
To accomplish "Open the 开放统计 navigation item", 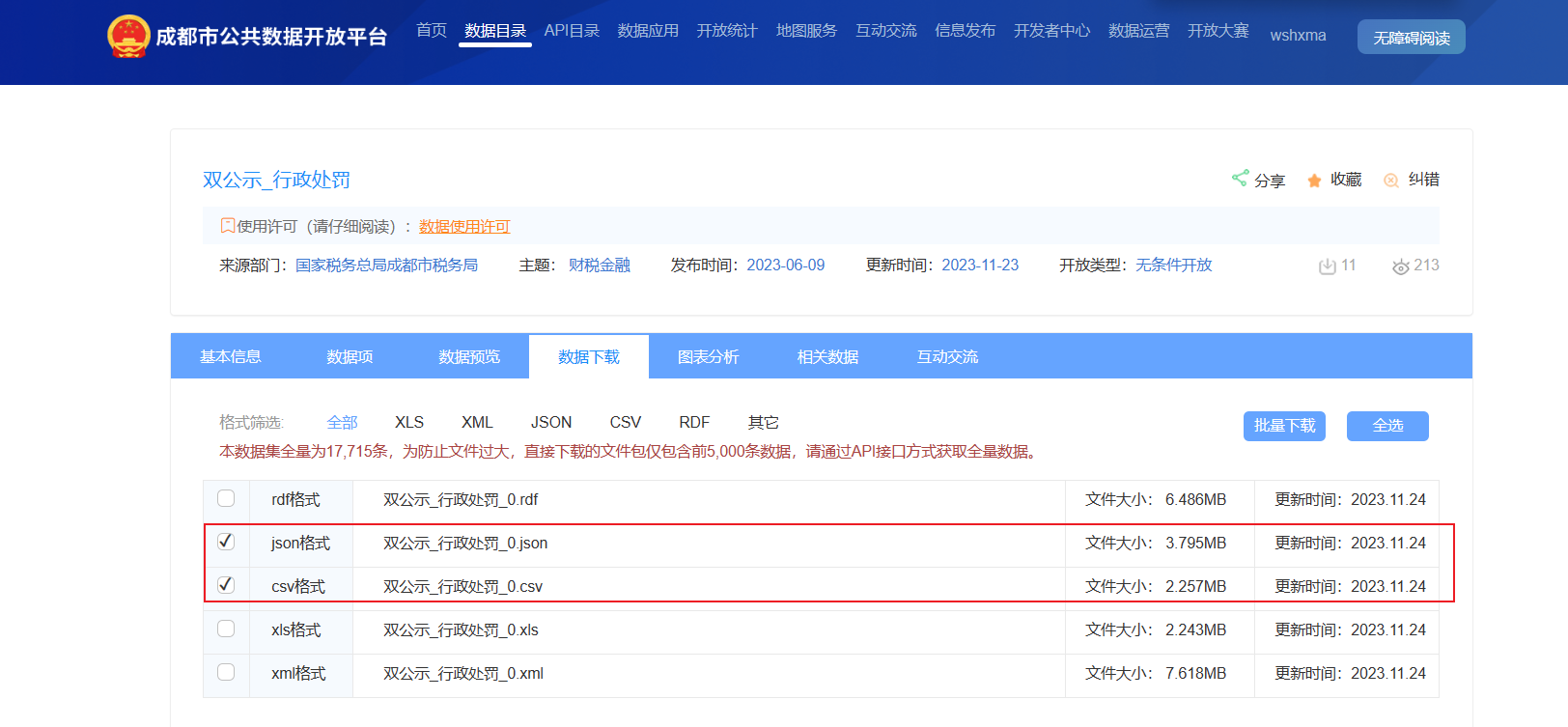I will 727,31.
